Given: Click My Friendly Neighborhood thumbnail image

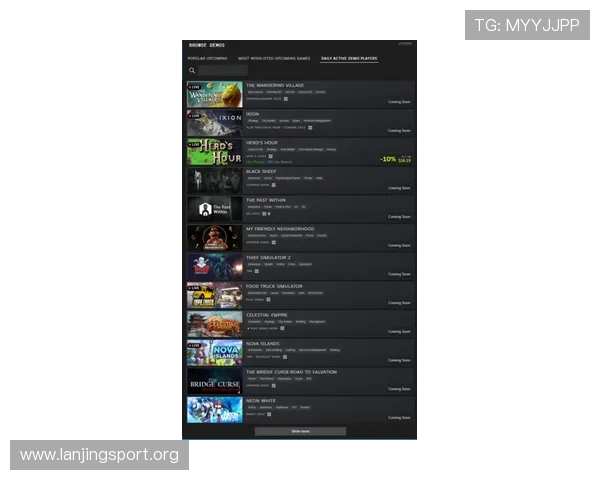Looking at the screenshot, I should click(215, 238).
